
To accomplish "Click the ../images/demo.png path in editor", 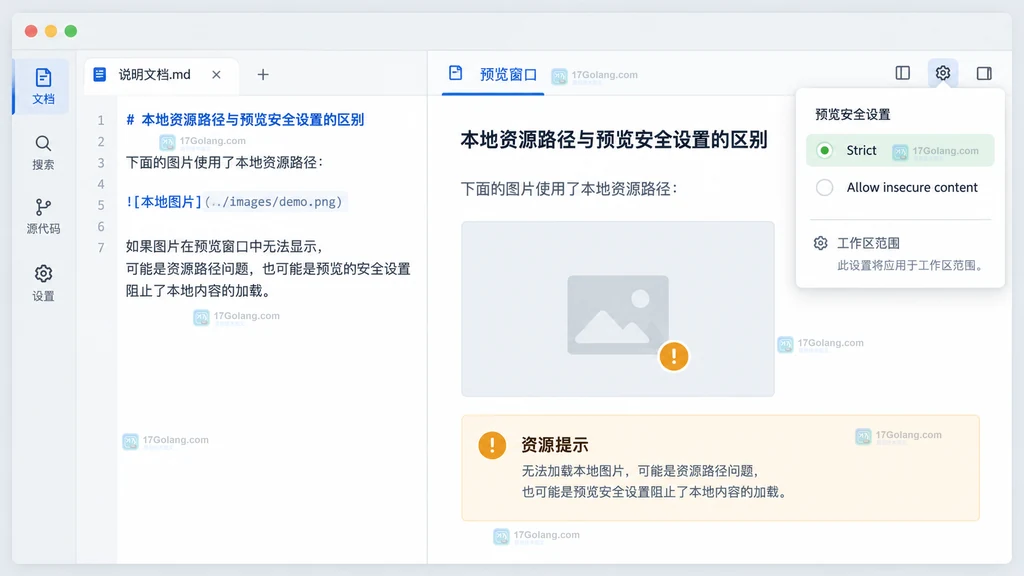I will pyautogui.click(x=274, y=202).
